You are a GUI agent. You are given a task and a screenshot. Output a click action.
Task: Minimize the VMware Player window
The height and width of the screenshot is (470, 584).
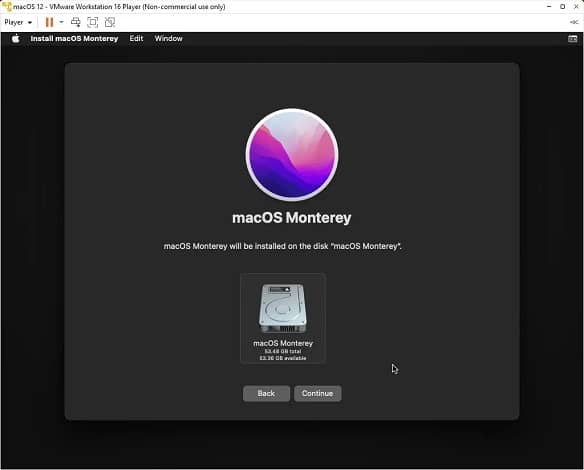click(549, 6)
